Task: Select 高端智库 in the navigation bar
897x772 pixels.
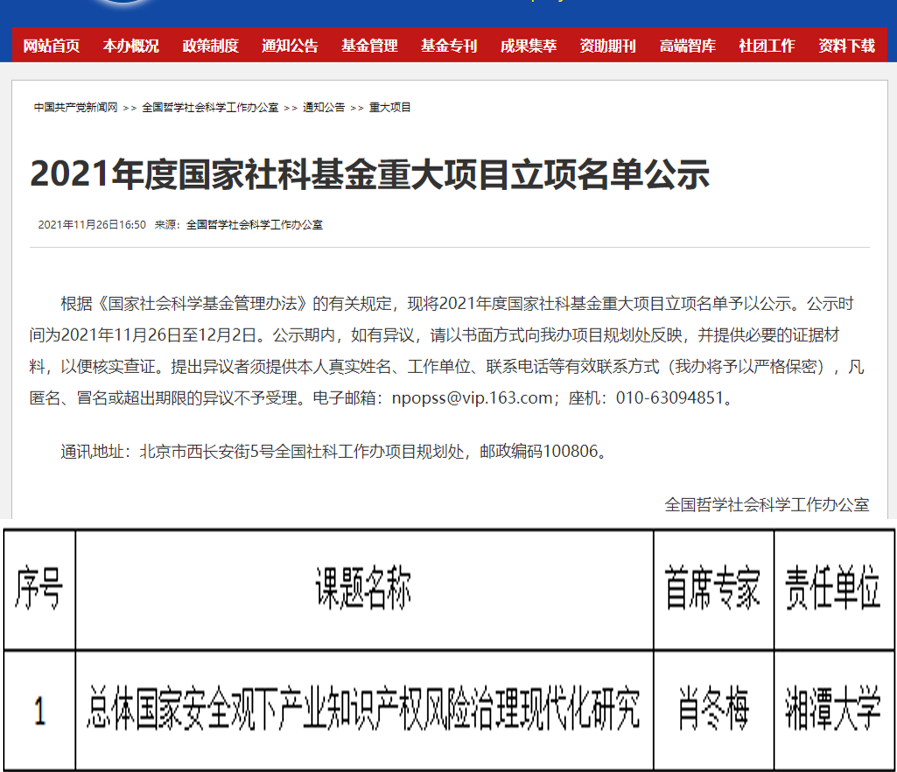Action: (x=688, y=45)
